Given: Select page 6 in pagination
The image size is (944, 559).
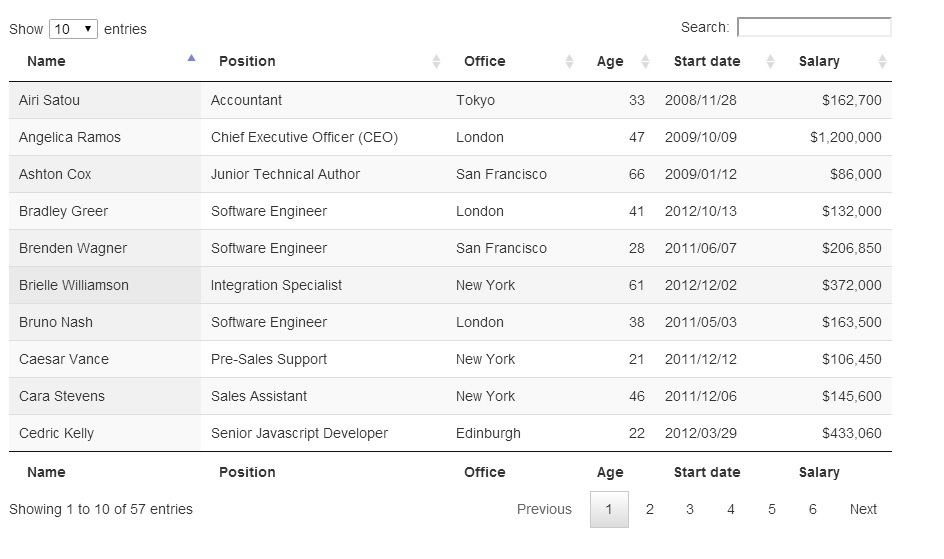Looking at the screenshot, I should click(x=813, y=509).
